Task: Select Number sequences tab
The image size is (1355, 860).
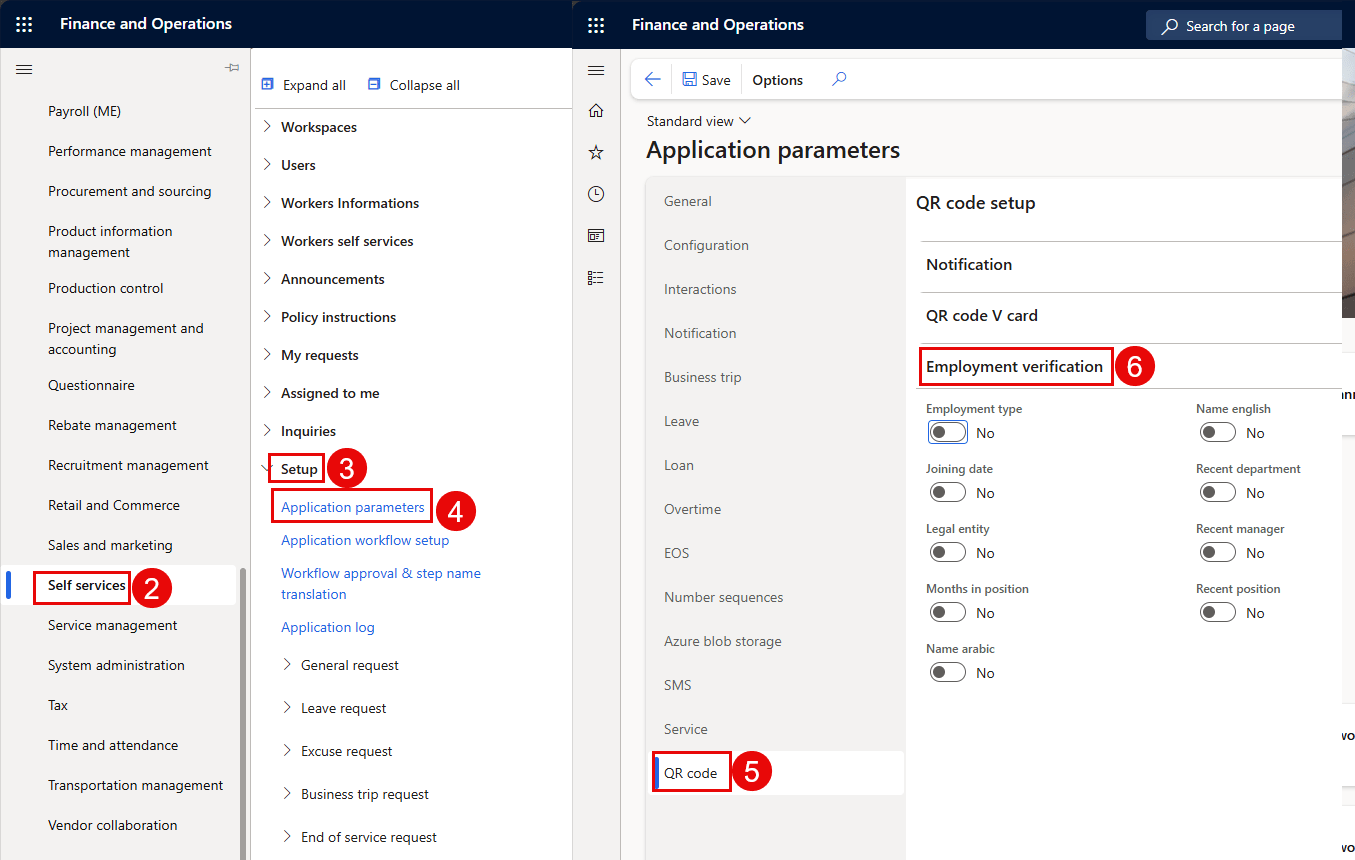Action: click(724, 597)
